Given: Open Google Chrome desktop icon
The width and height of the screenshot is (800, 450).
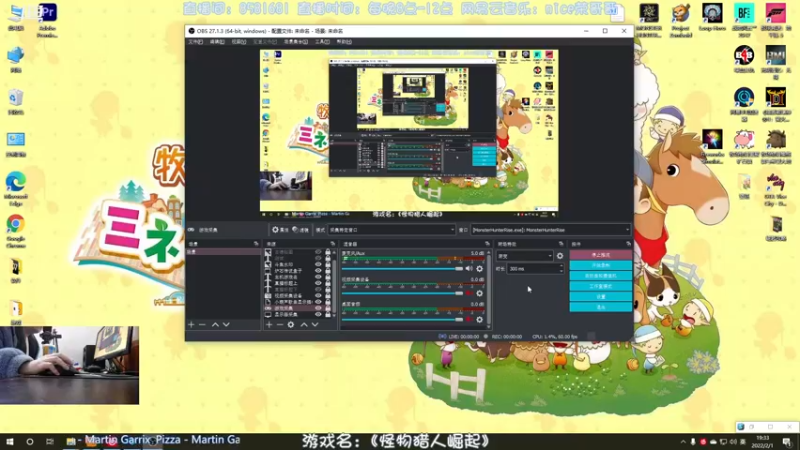Looking at the screenshot, I should (x=16, y=231).
